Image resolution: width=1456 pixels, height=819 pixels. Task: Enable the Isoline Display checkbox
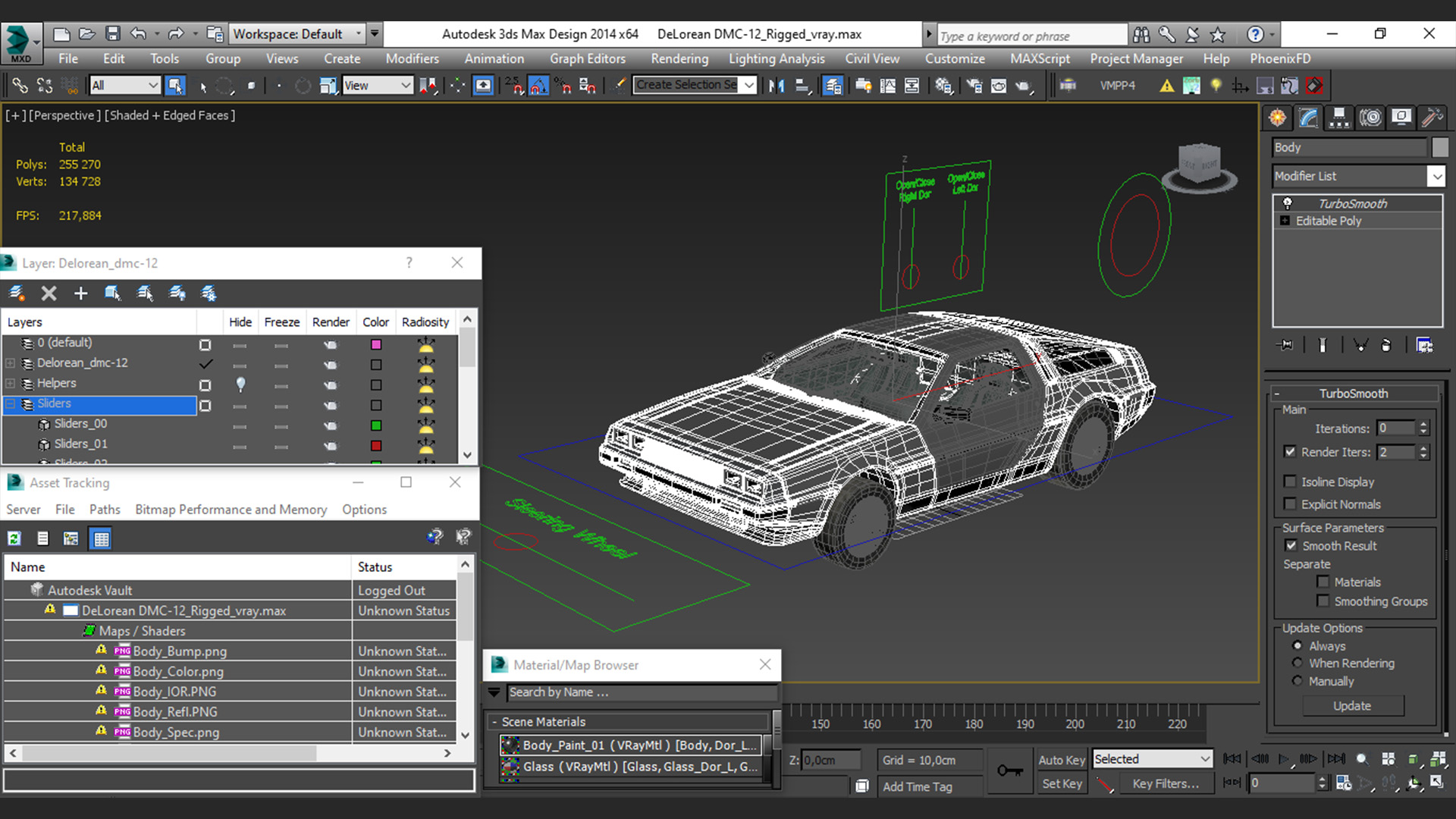point(1290,482)
